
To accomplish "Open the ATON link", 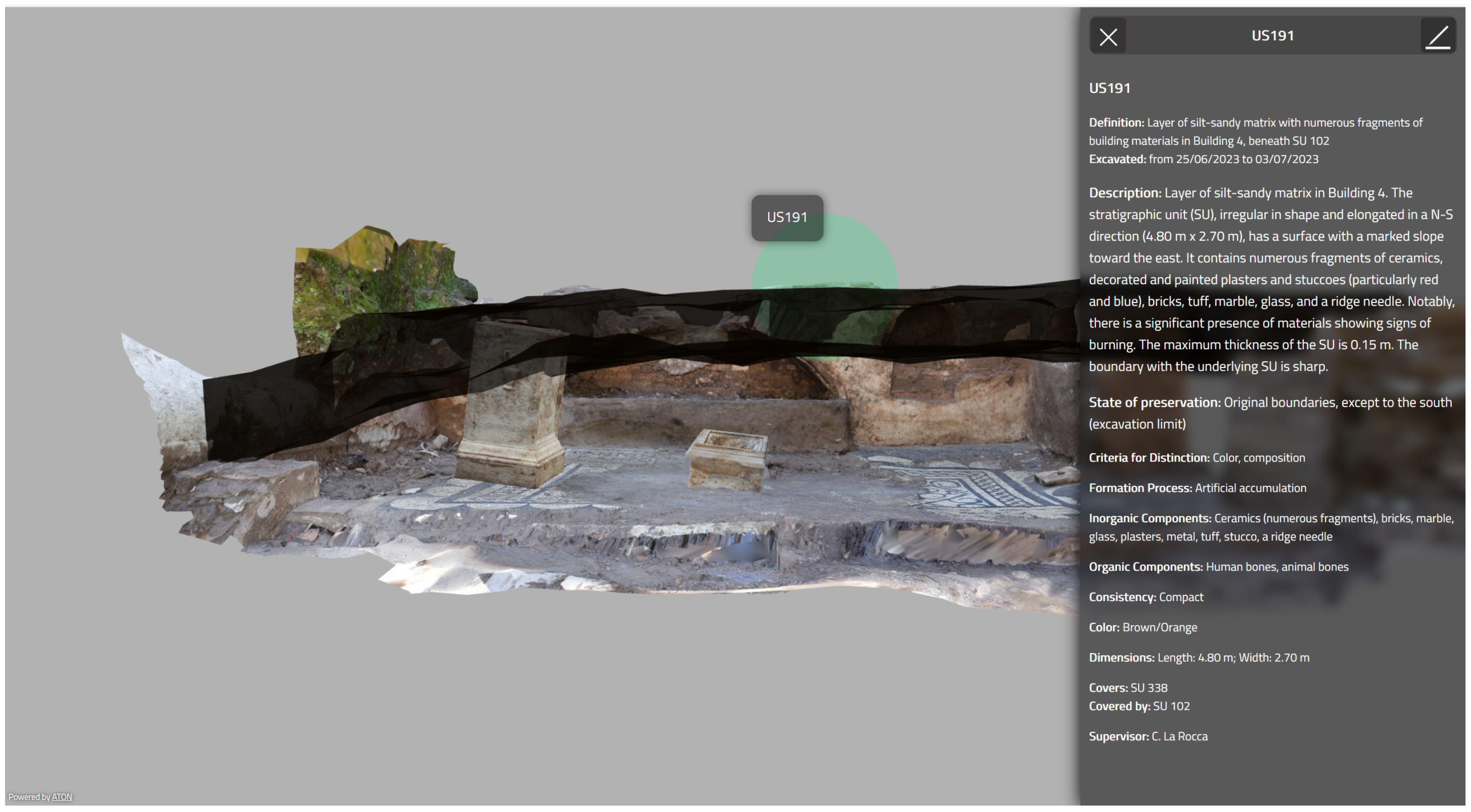I will pyautogui.click(x=62, y=797).
